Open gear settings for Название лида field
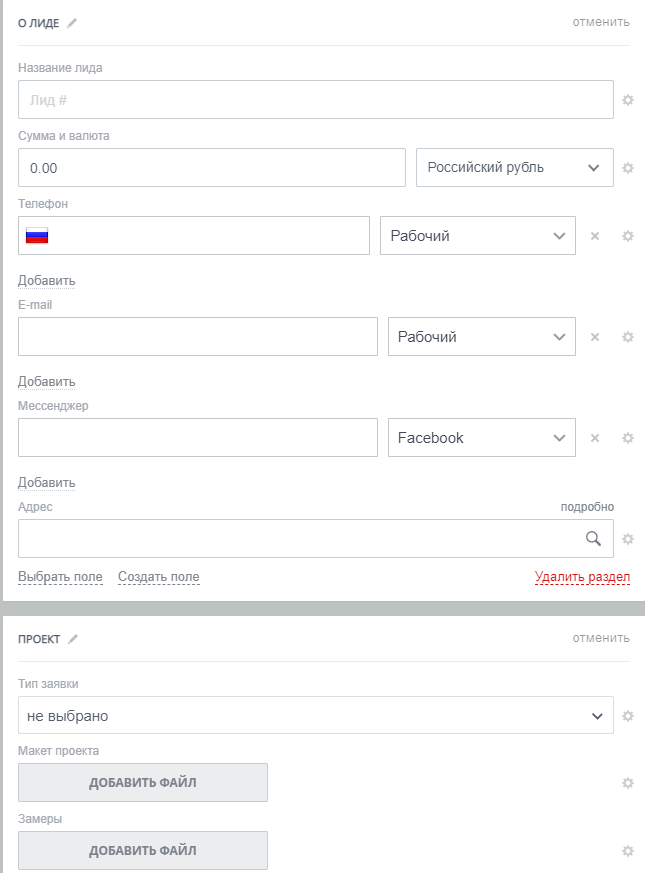 628,100
